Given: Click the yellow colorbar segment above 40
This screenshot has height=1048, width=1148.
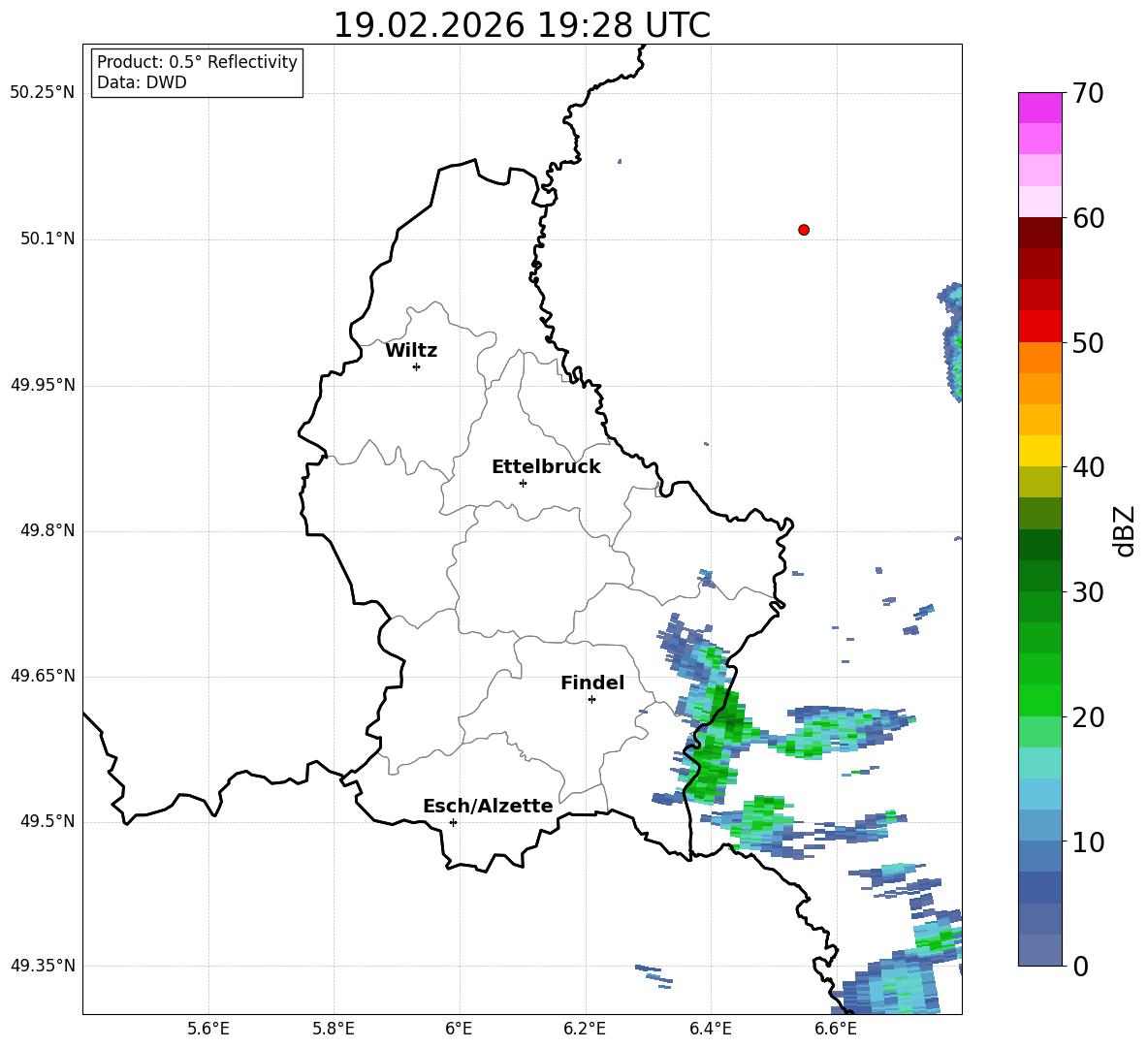Looking at the screenshot, I should click(x=1039, y=451).
